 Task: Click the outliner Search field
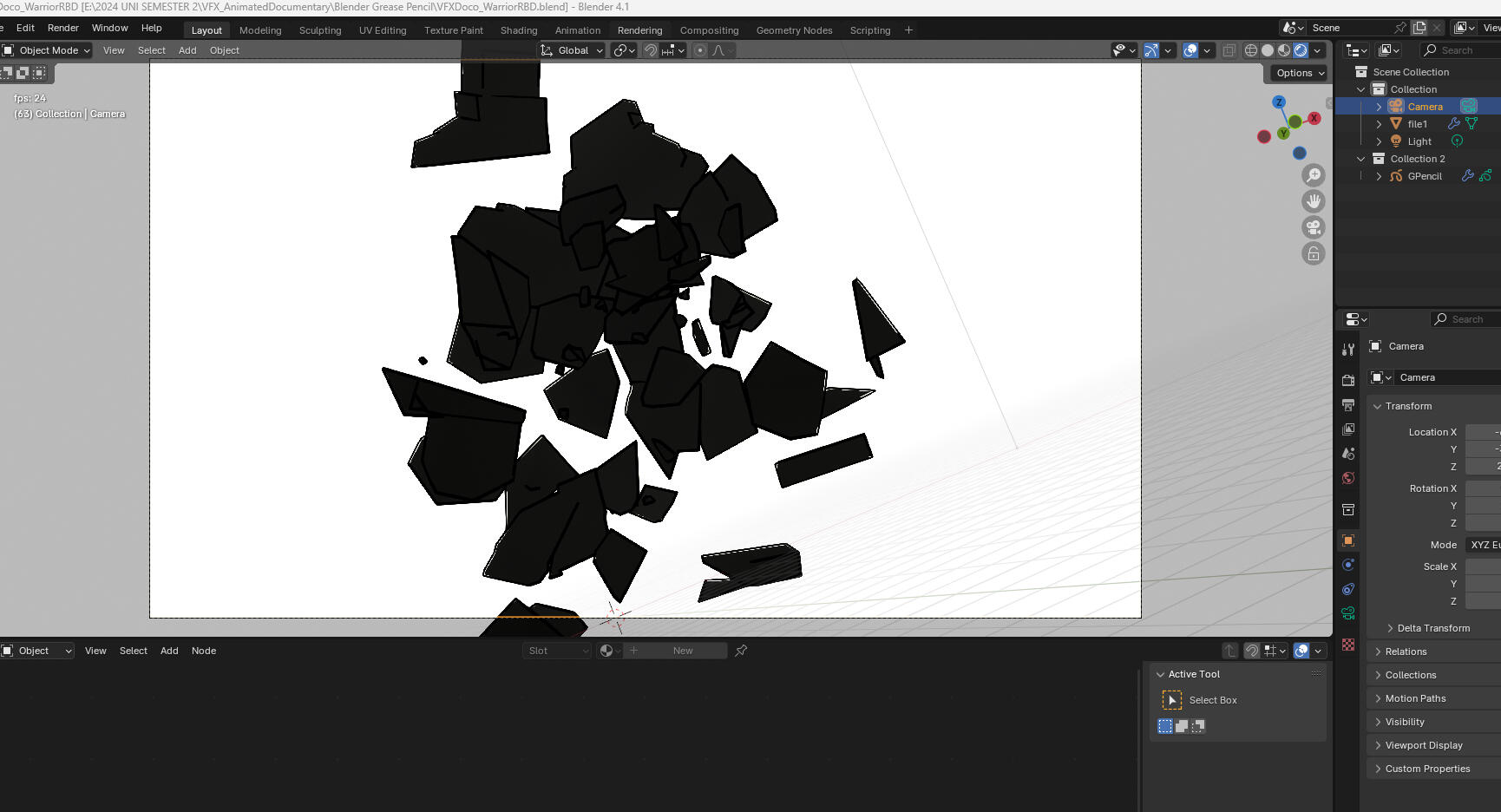[x=1462, y=50]
